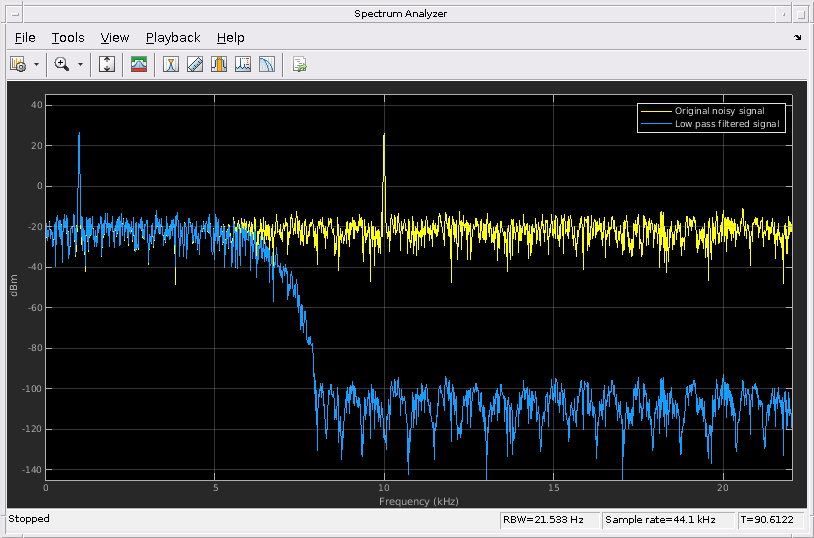Open the Playback menu
This screenshot has width=814, height=538.
click(173, 38)
